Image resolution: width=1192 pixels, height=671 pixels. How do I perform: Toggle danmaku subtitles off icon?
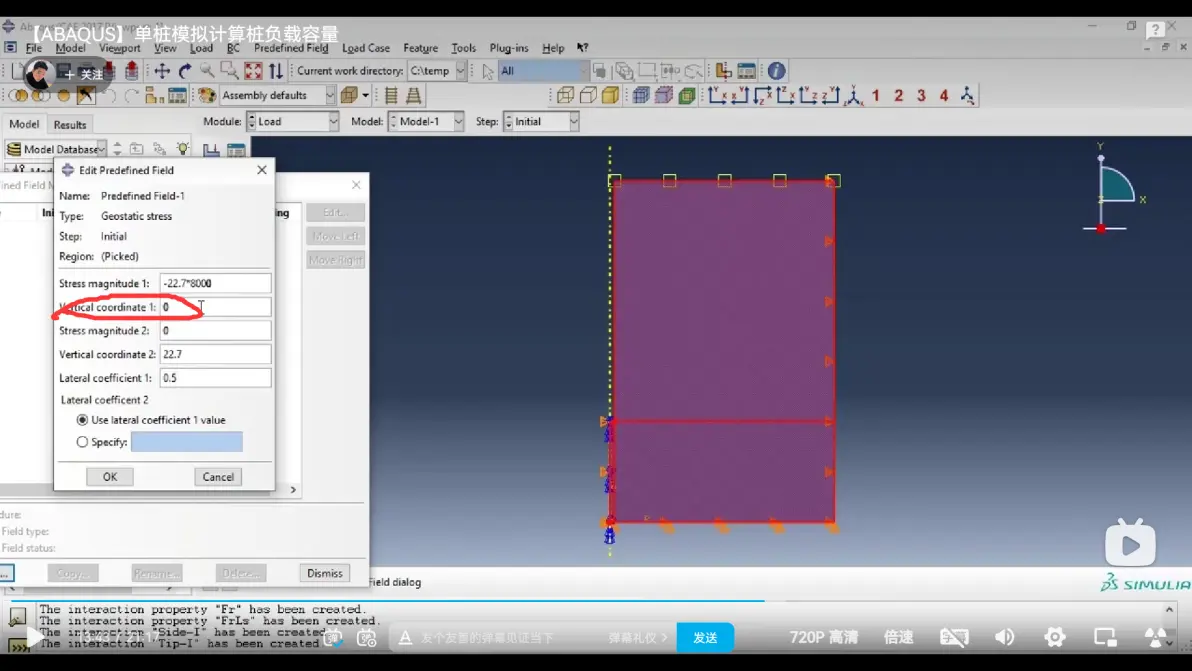(x=954, y=637)
